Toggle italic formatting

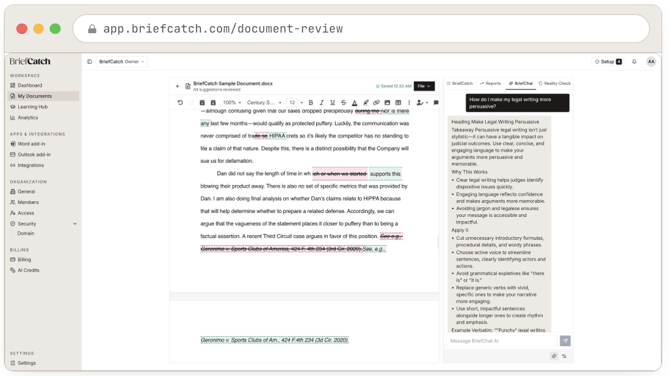321,103
